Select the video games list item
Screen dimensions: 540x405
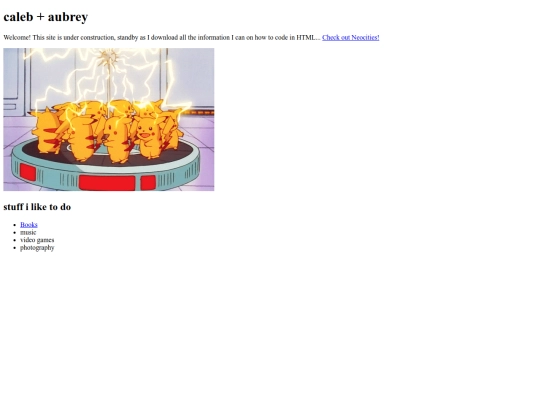(x=37, y=240)
